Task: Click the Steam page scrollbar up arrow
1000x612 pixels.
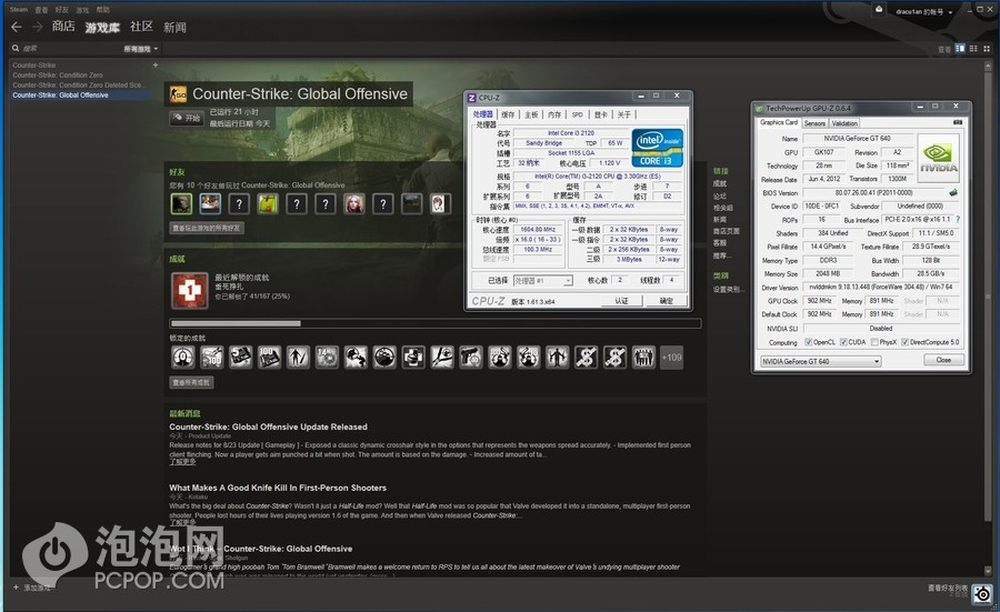Action: tap(989, 67)
